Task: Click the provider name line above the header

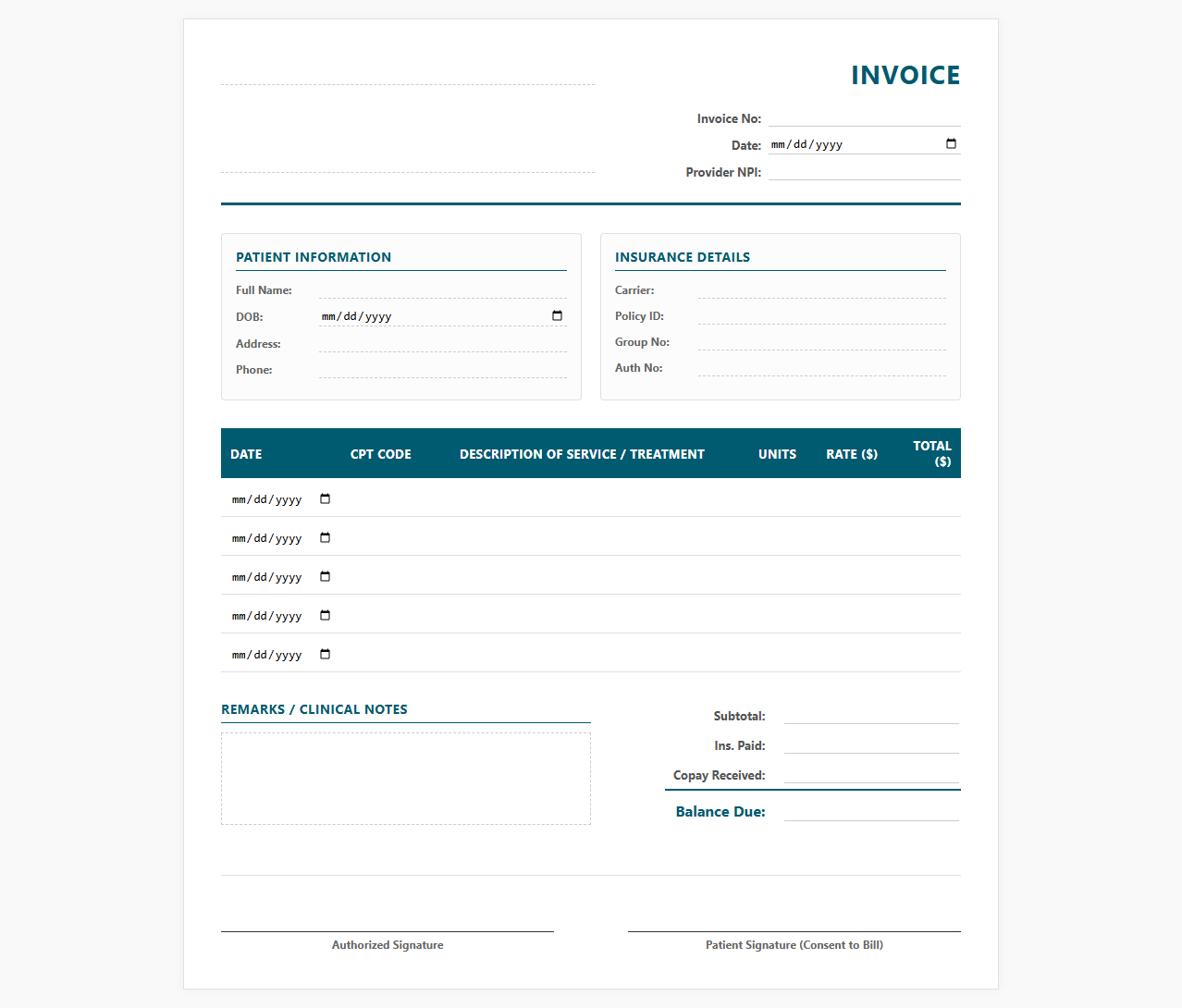Action: 408,70
